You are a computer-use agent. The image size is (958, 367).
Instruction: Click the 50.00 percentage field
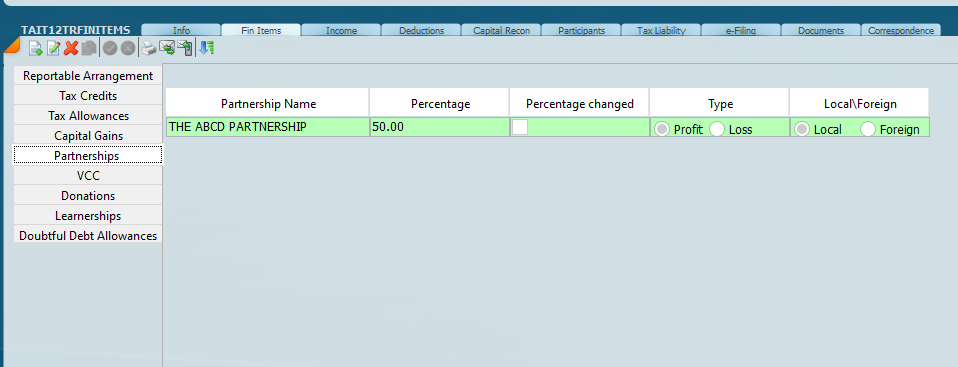pyautogui.click(x=439, y=127)
